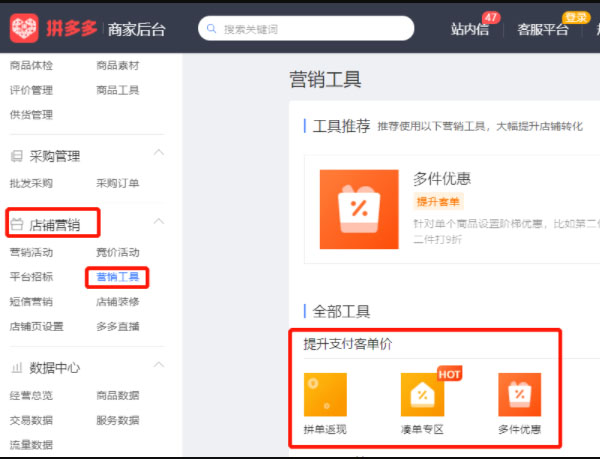Screen dimensions: 600x459
Task: Click the 数据中心 chart icon
Action: (x=16, y=368)
